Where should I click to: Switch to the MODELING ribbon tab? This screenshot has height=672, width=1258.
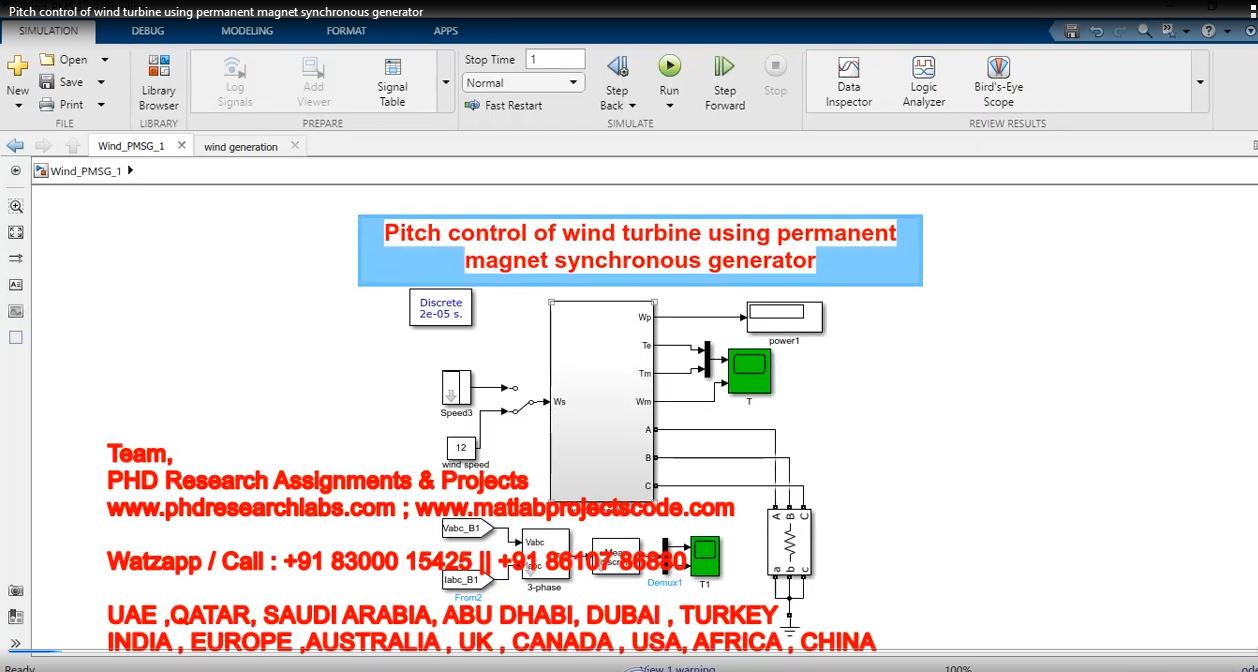(247, 31)
